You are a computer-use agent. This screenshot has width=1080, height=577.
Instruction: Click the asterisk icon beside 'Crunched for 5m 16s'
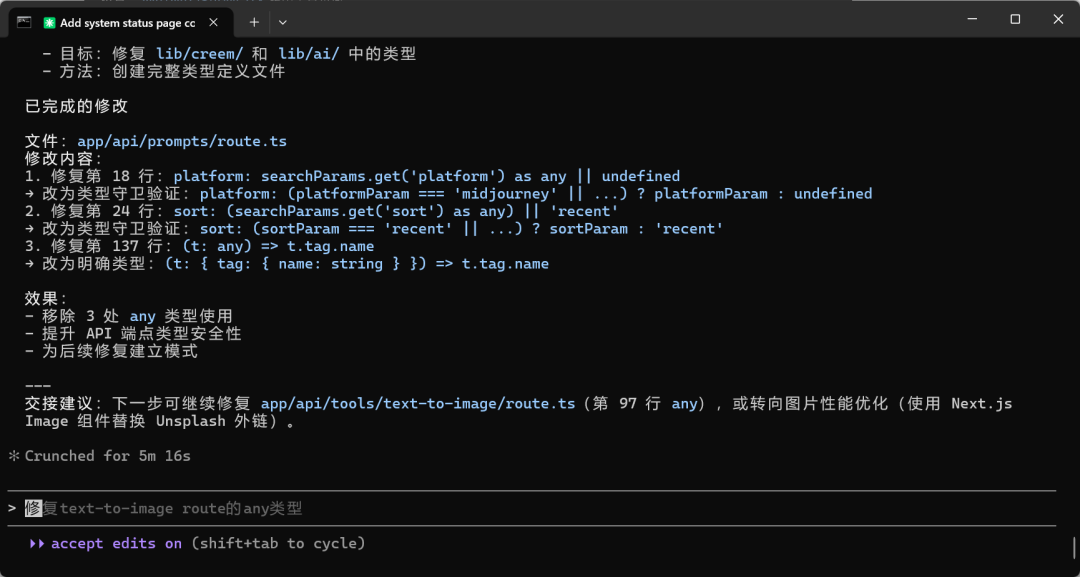14,456
